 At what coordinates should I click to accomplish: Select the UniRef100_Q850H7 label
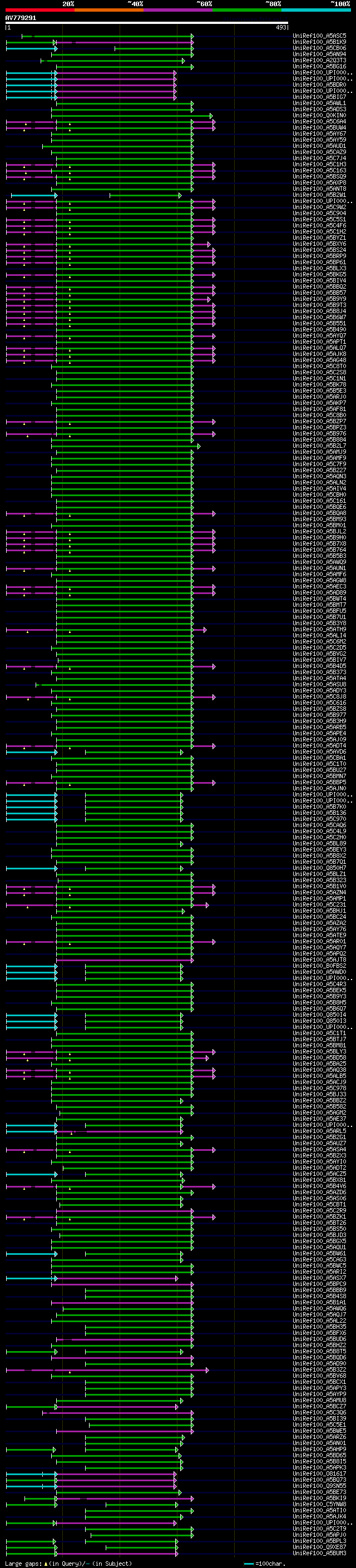click(319, 868)
